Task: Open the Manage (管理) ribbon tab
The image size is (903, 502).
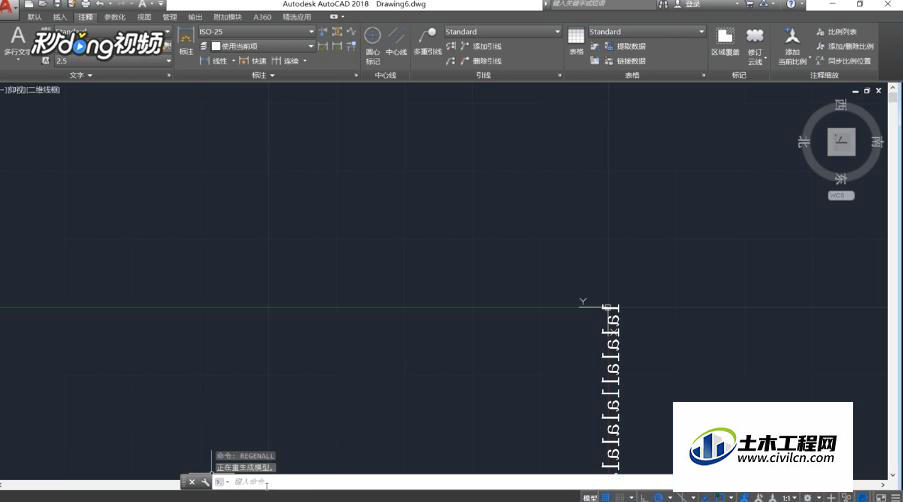Action: pos(169,17)
